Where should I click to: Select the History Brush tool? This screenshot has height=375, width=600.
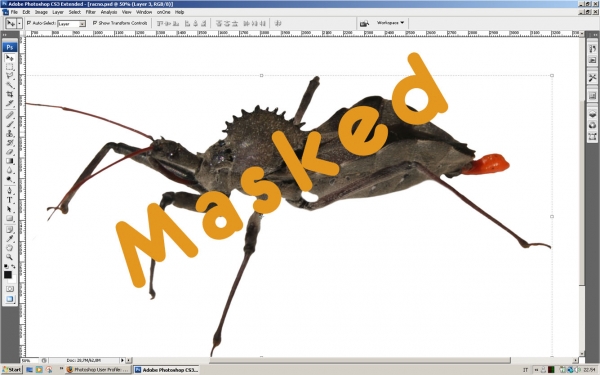pyautogui.click(x=10, y=143)
